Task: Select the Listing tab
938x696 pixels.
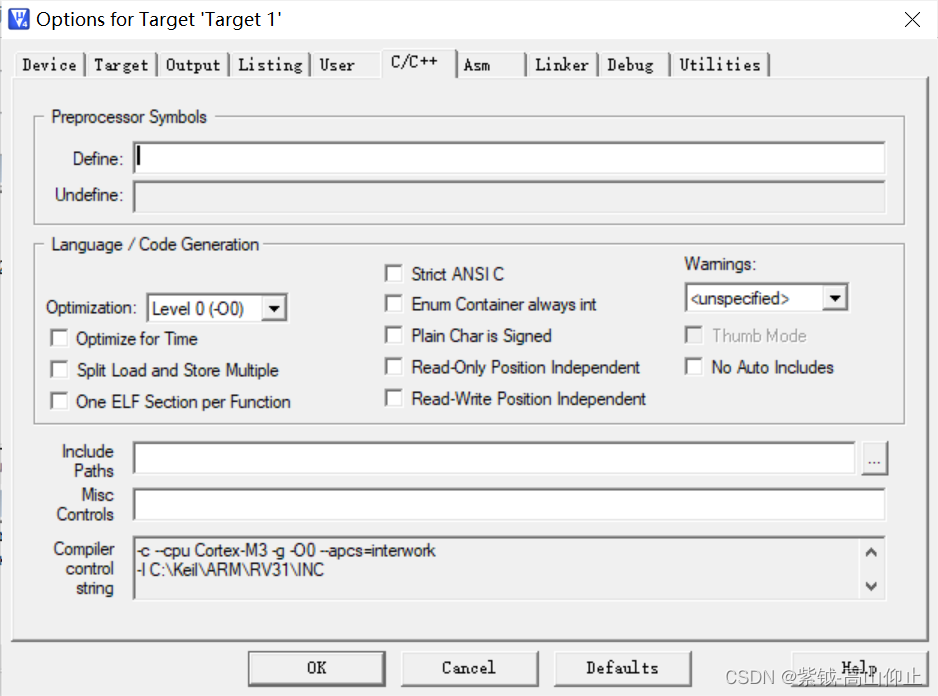Action: point(270,65)
